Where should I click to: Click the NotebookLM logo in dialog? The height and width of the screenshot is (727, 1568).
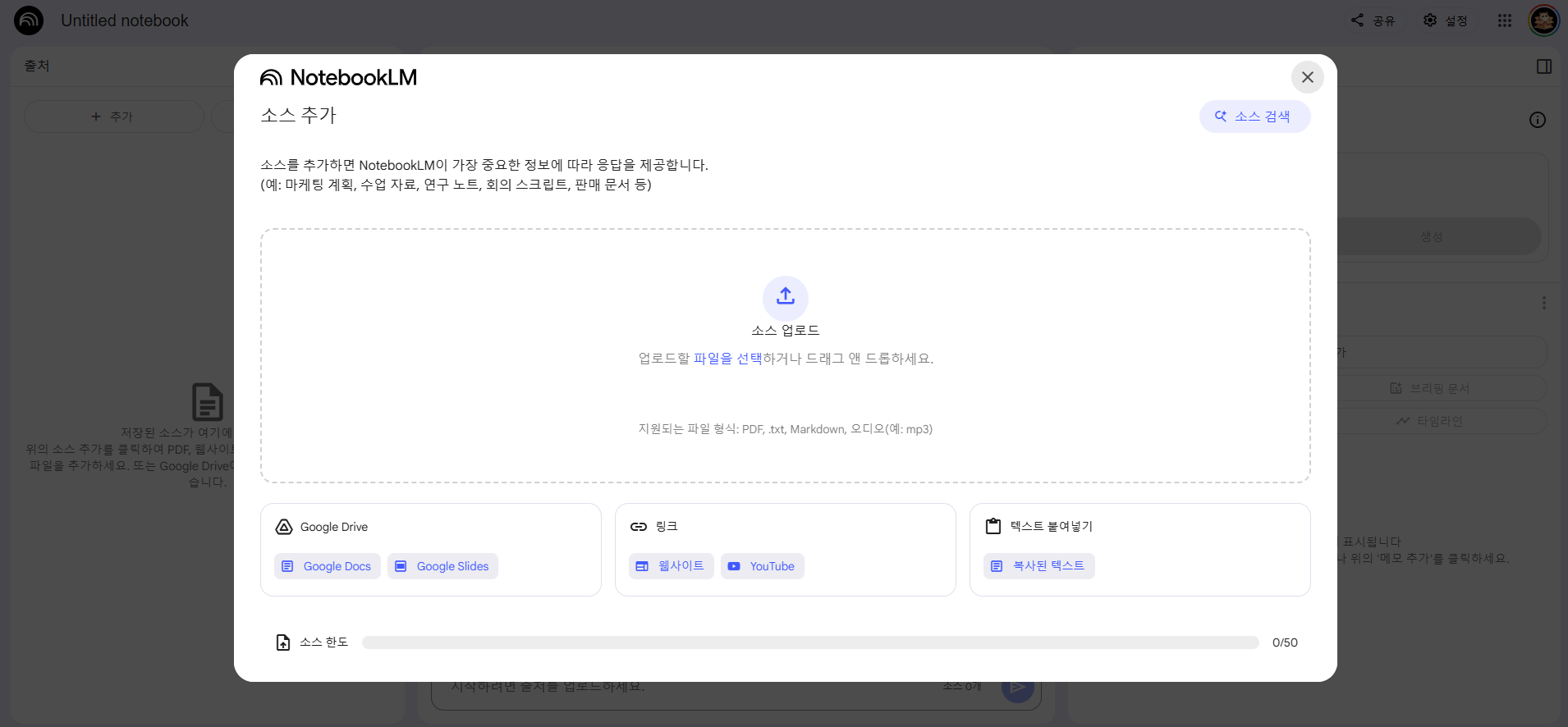(x=338, y=77)
